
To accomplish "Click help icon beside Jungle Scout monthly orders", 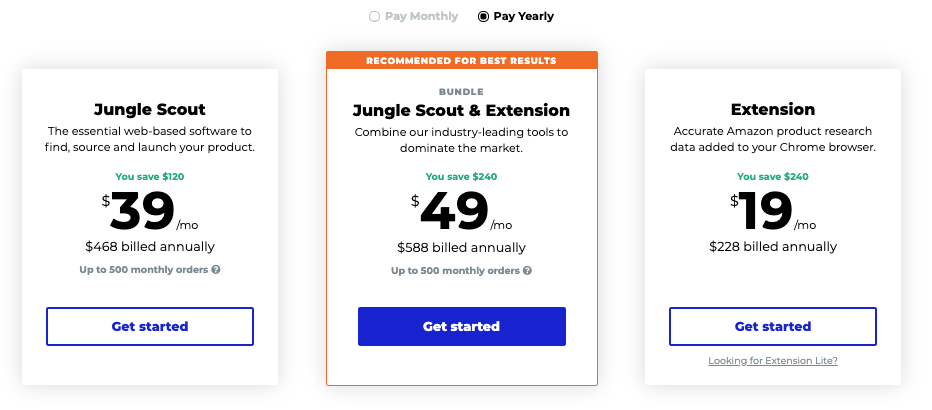I will 216,270.
